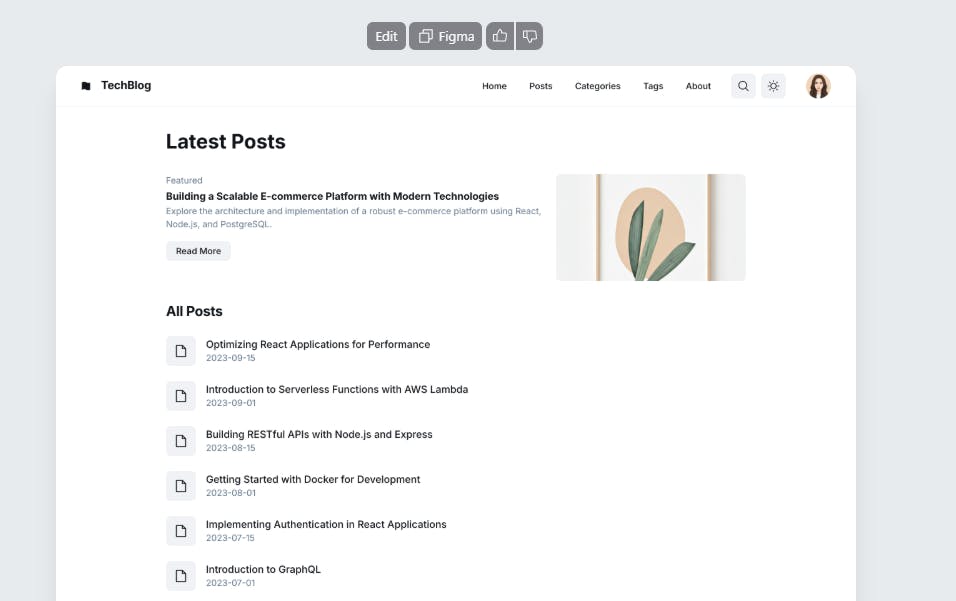Image resolution: width=956 pixels, height=601 pixels.
Task: Click the featured plant artwork image
Action: pos(650,227)
